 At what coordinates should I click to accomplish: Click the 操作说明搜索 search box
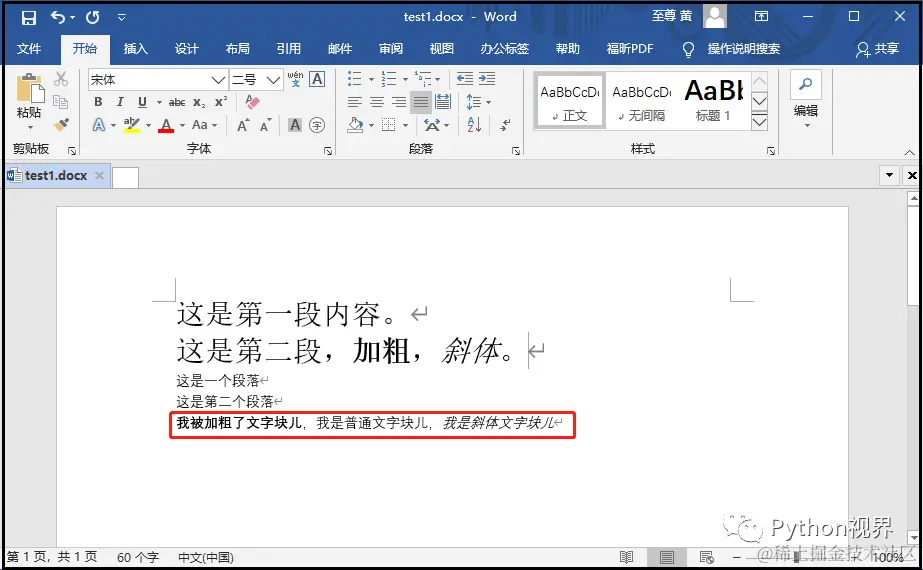pyautogui.click(x=743, y=48)
